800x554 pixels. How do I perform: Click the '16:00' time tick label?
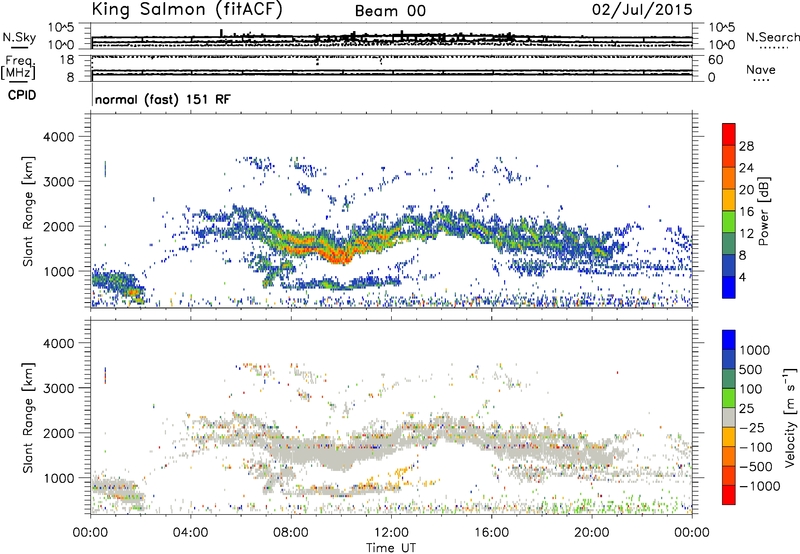(491, 533)
